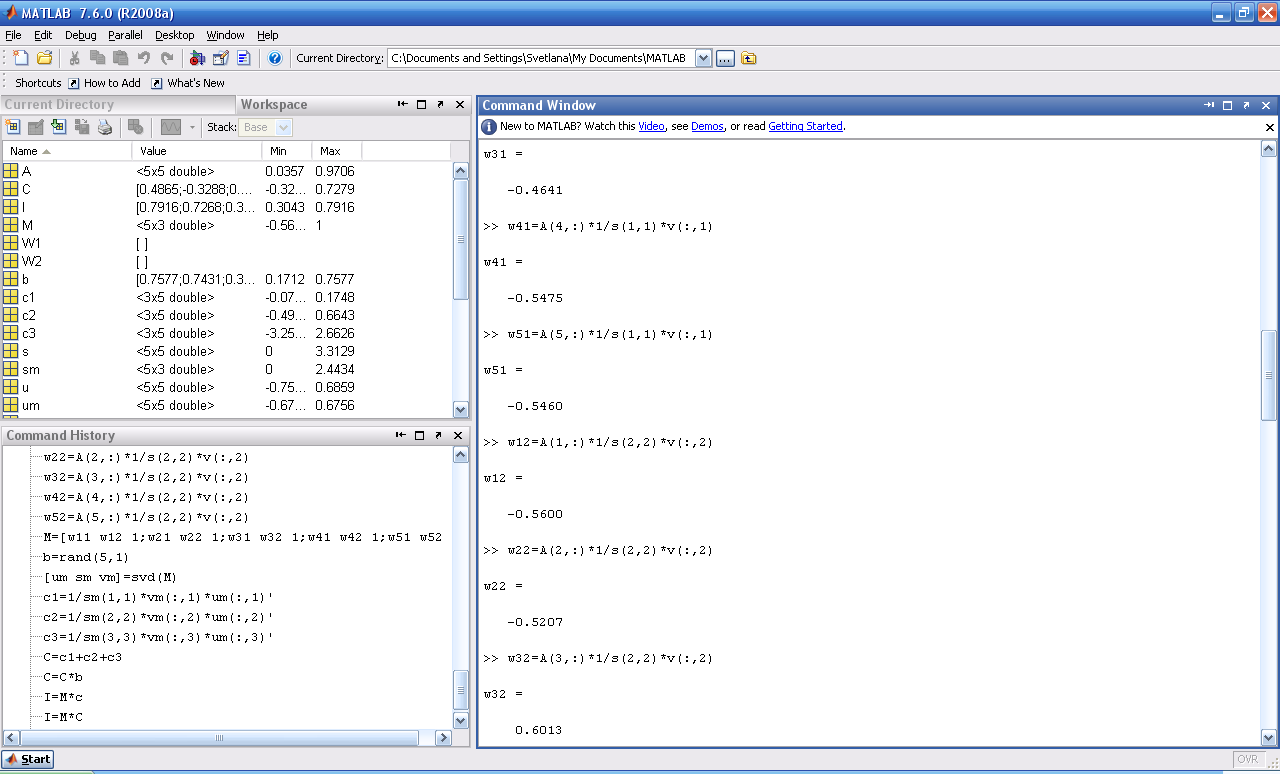Go up one directory level
The width and height of the screenshot is (1280, 774).
click(749, 58)
